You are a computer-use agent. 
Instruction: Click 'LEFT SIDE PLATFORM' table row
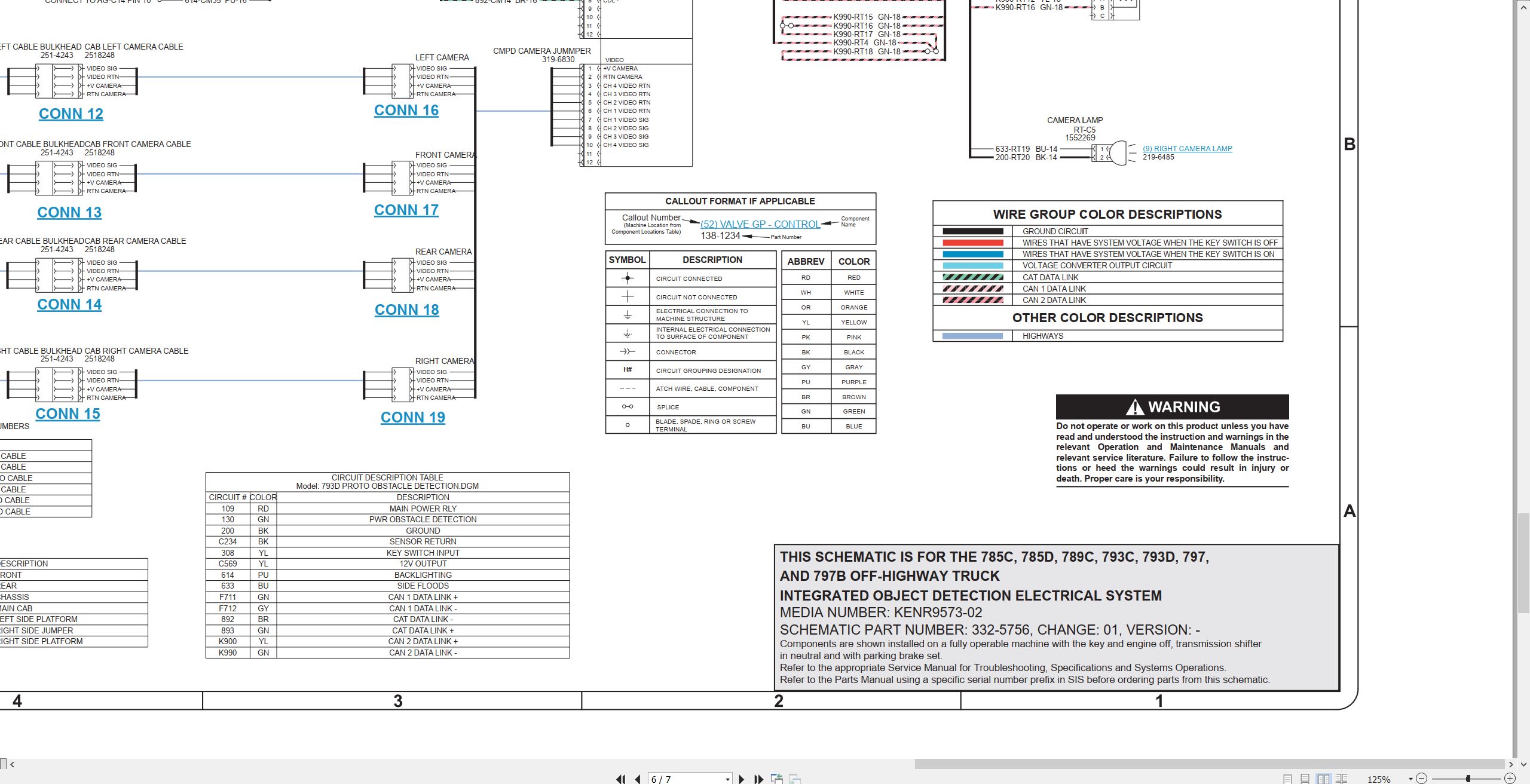point(74,619)
